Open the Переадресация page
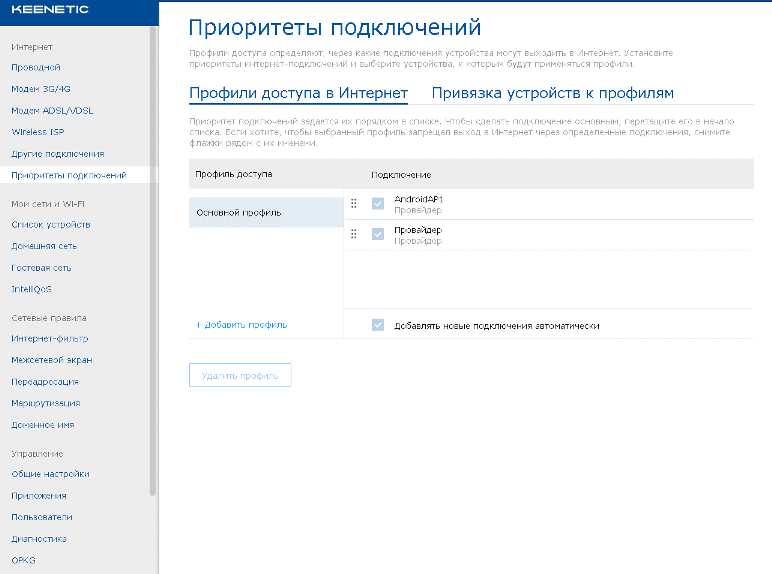The image size is (772, 574). [x=45, y=382]
